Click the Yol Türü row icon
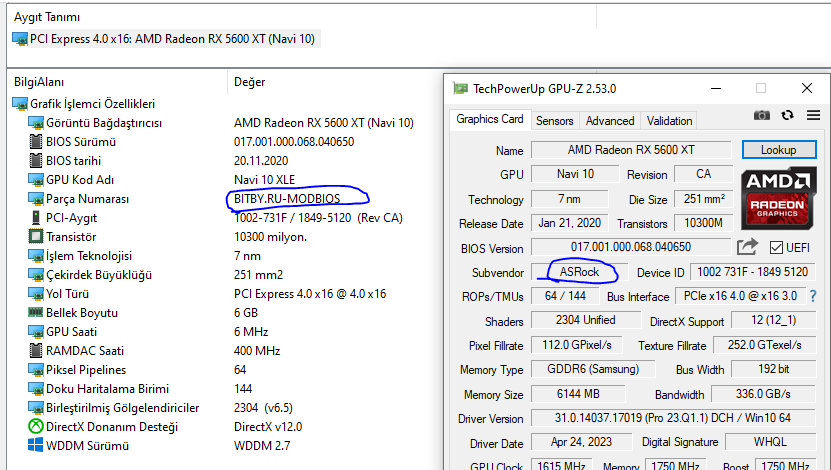Image resolution: width=831 pixels, height=470 pixels. point(36,294)
